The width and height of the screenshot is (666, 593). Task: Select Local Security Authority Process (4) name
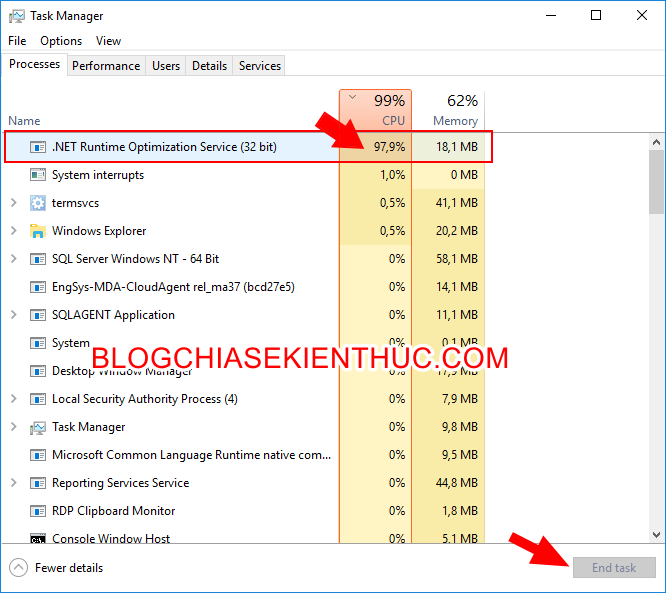pos(144,399)
